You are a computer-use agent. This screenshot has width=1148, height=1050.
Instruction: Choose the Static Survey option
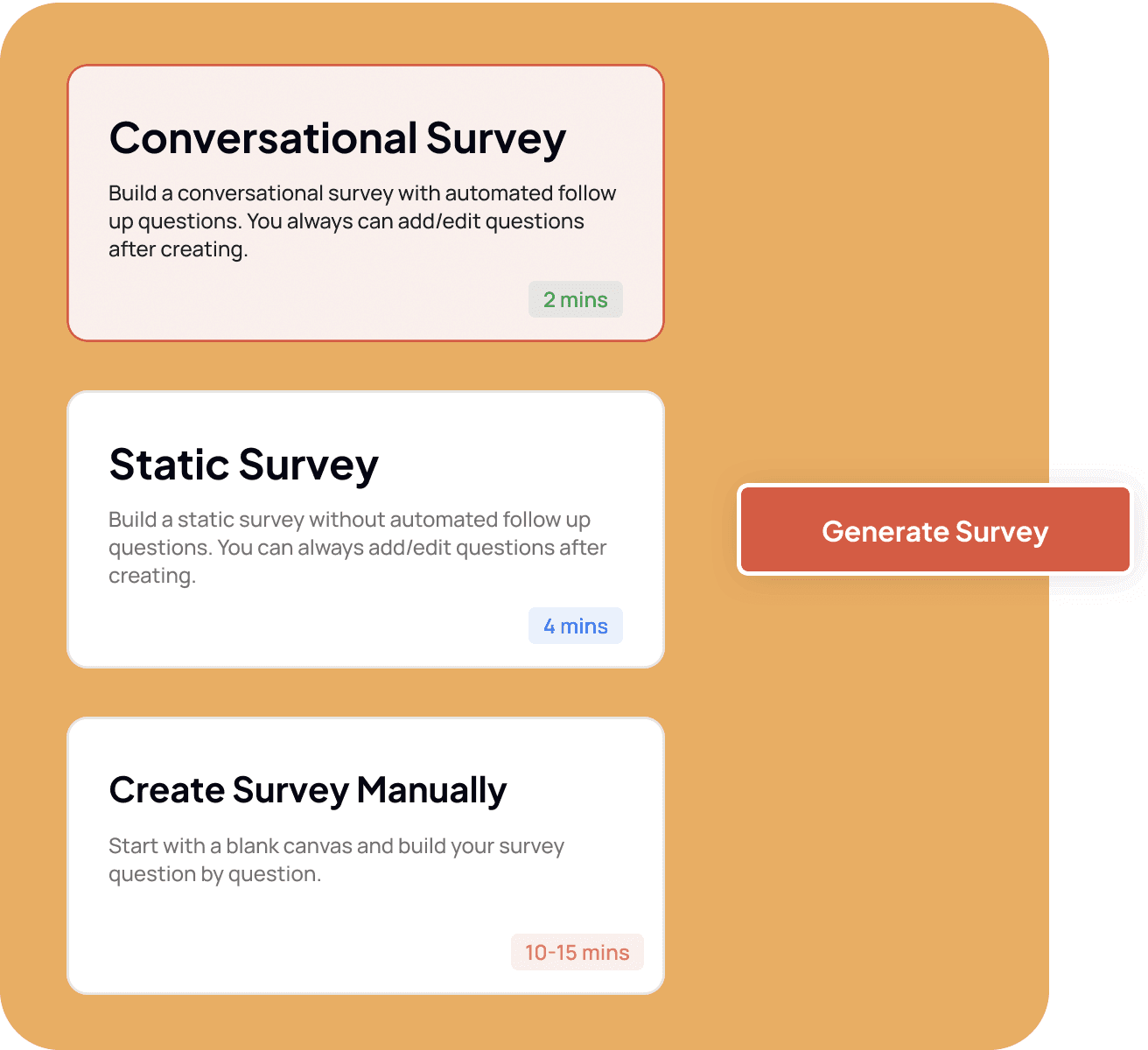pyautogui.click(x=366, y=529)
